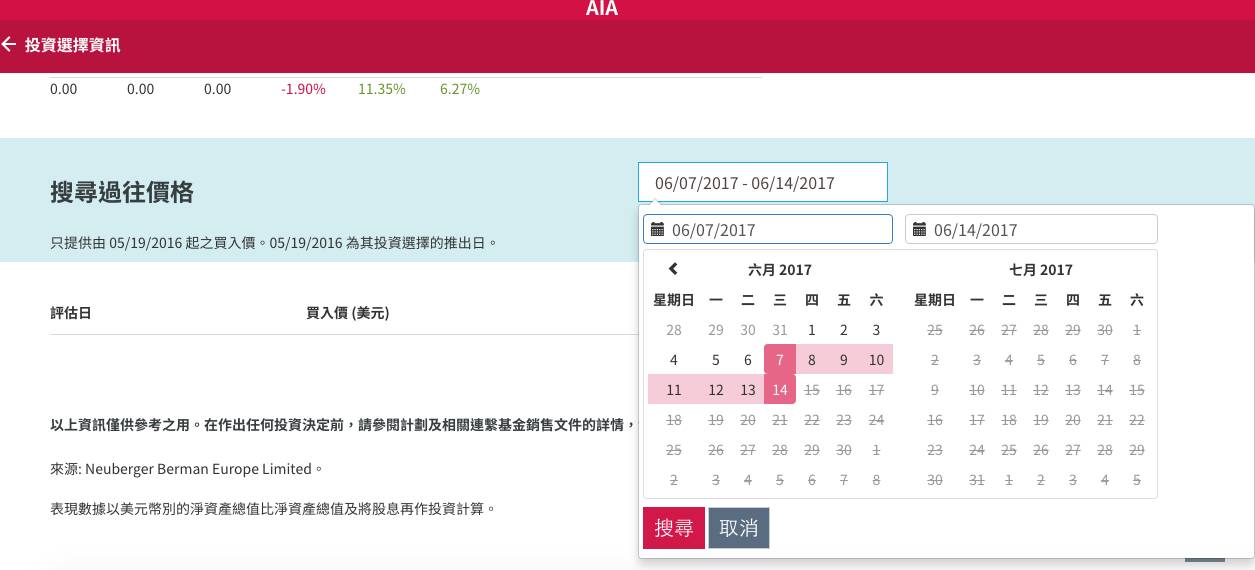Click calendar icon in end date 06/14/2017 field
This screenshot has height=570, width=1255.
click(919, 230)
